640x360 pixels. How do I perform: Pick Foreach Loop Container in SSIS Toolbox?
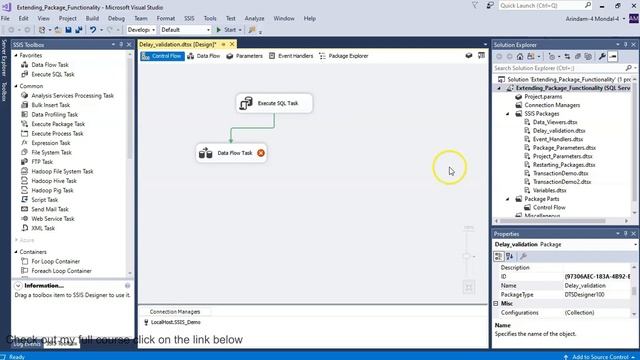pos(61,271)
